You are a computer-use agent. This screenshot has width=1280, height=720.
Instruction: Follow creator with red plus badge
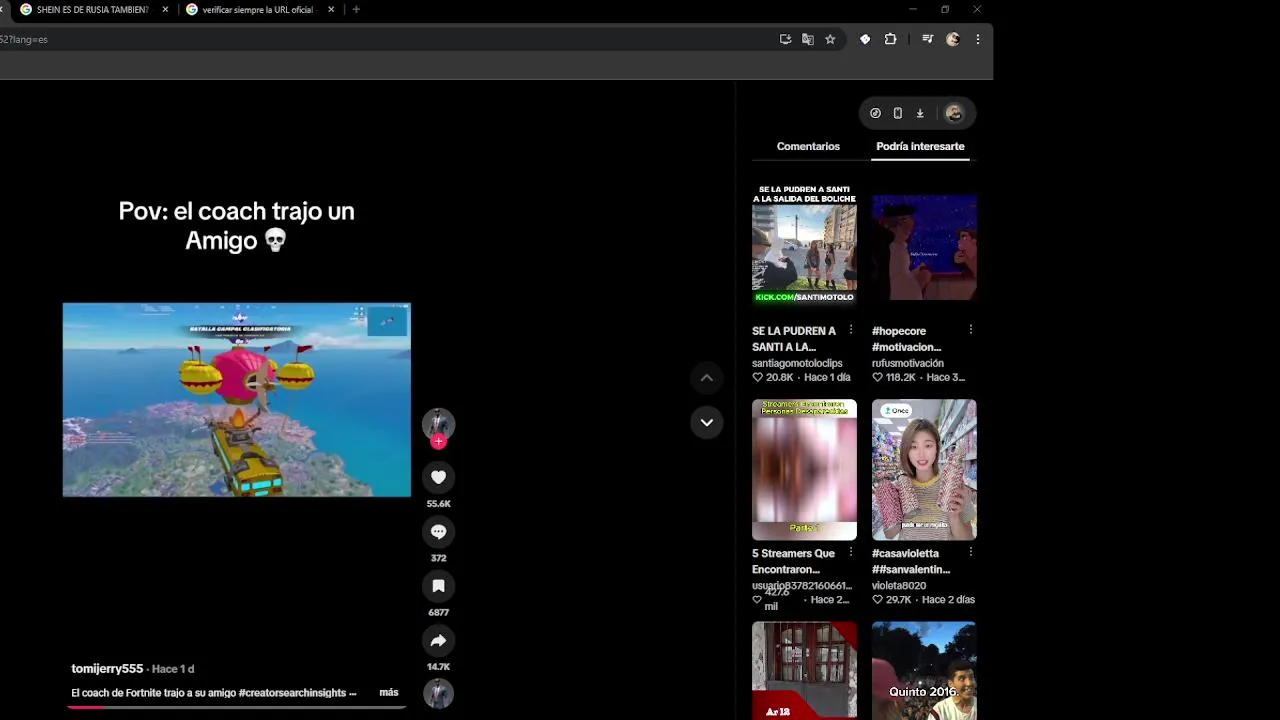438,441
